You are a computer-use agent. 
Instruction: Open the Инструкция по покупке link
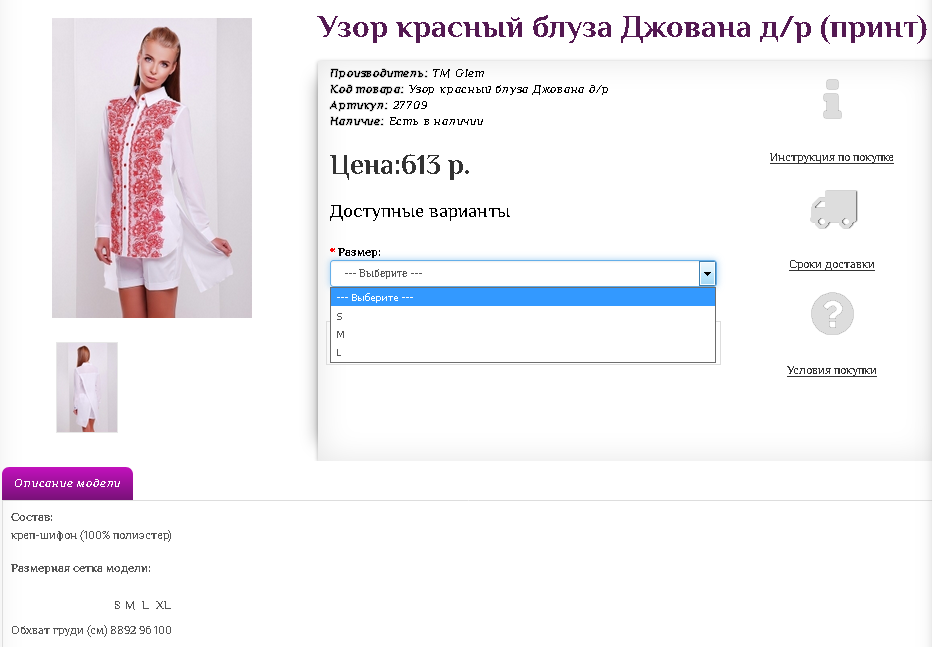(x=832, y=157)
